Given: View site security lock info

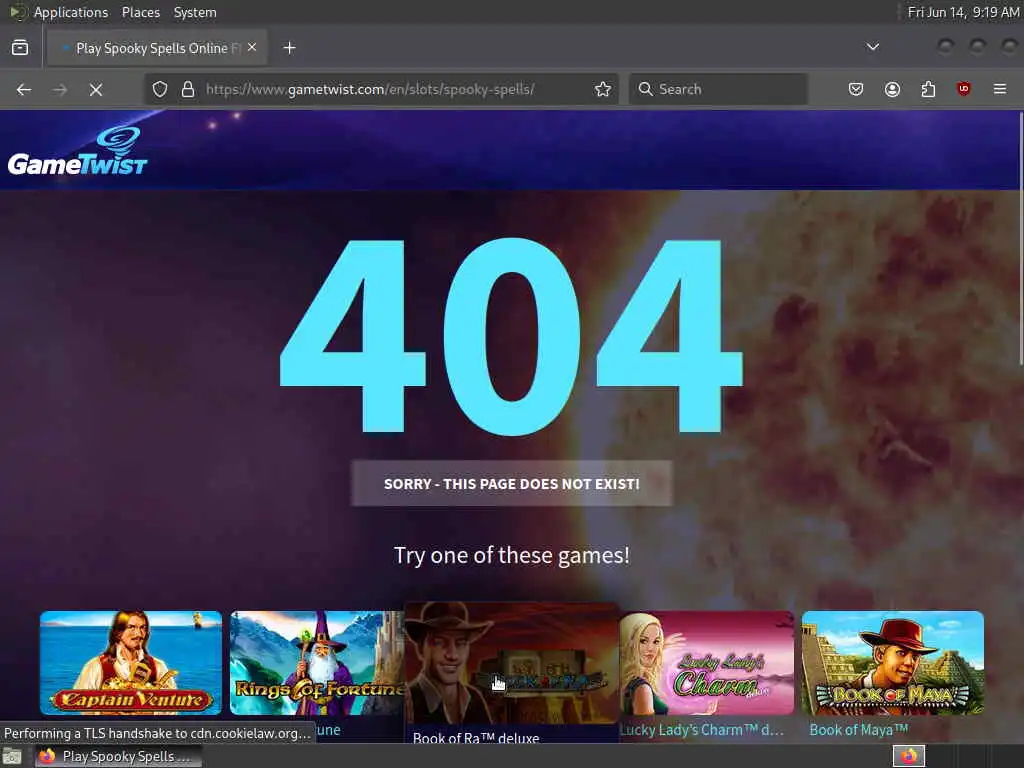Looking at the screenshot, I should click(188, 89).
